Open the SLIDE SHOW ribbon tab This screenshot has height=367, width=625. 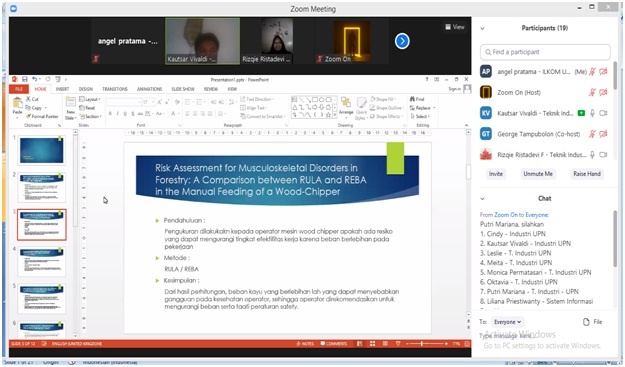coord(183,89)
